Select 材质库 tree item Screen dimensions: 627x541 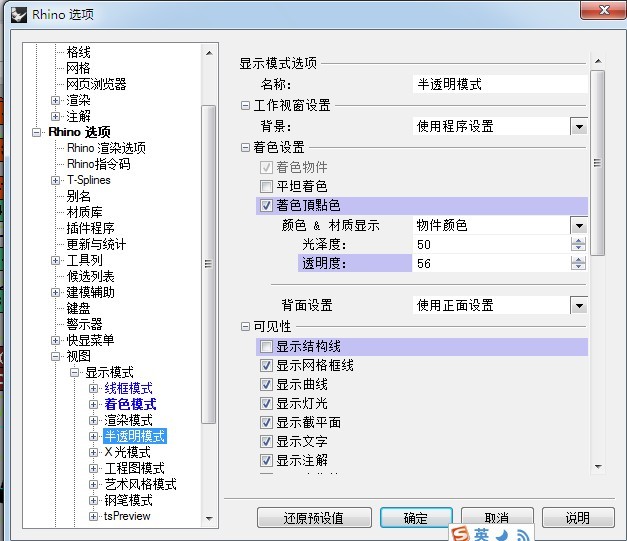tap(84, 212)
